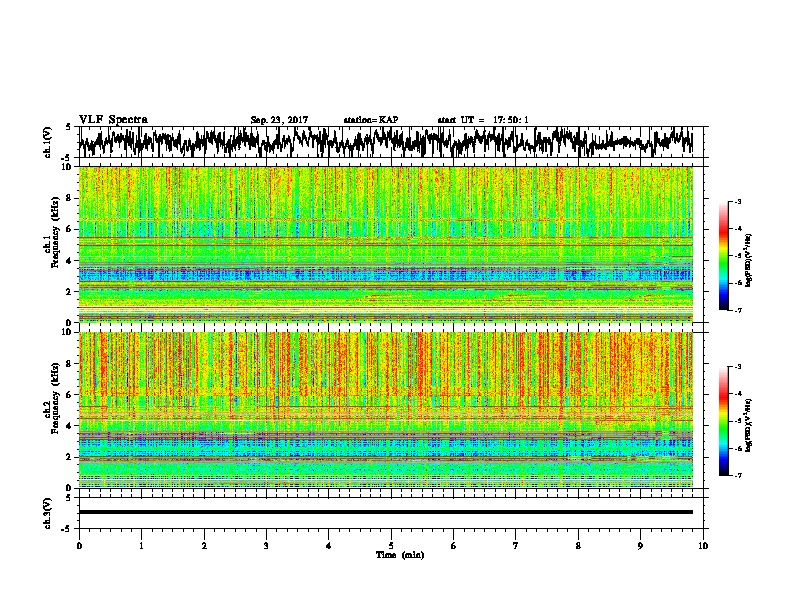
Task: Click time axis end tick label "10"
Action: (x=703, y=546)
